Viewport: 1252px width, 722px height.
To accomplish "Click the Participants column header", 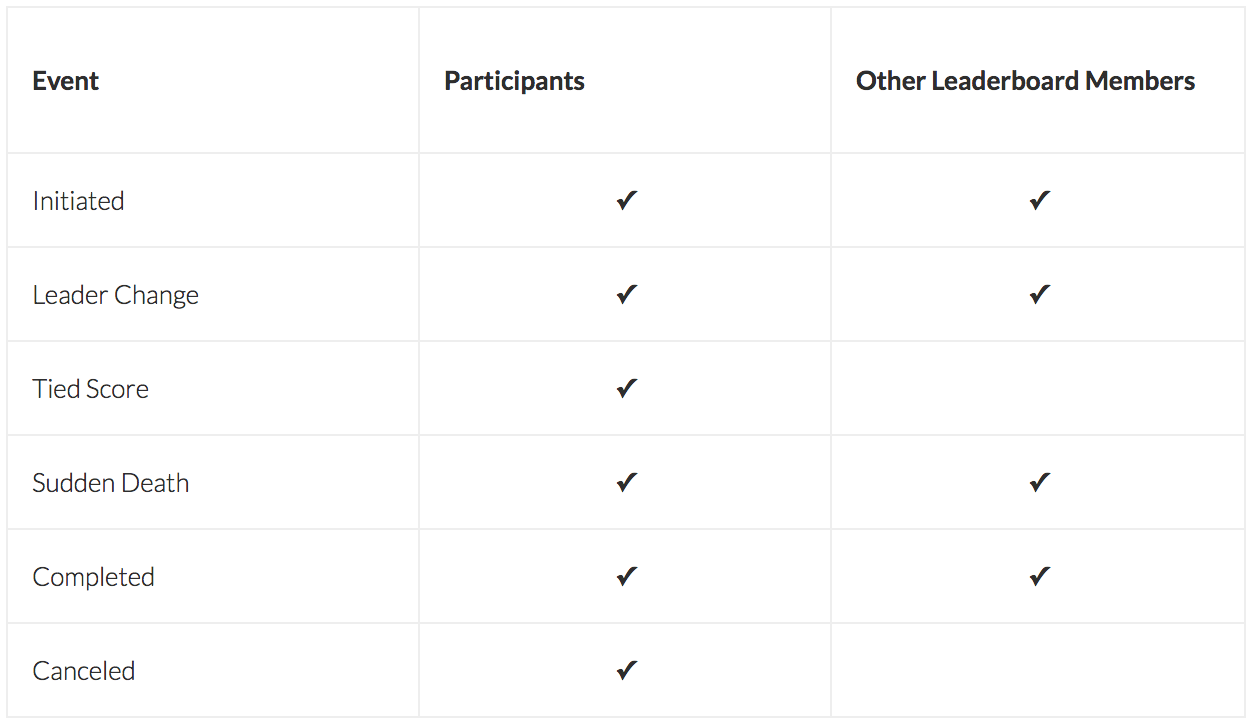I will [514, 81].
